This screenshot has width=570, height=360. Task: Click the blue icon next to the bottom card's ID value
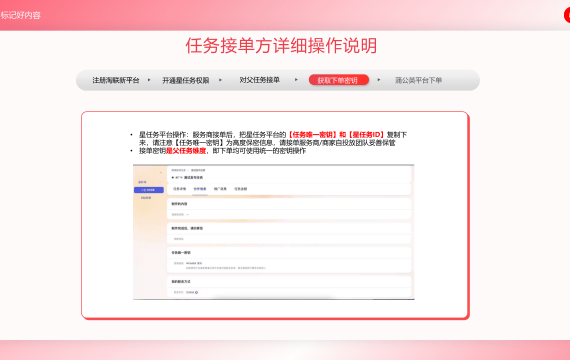click(197, 292)
